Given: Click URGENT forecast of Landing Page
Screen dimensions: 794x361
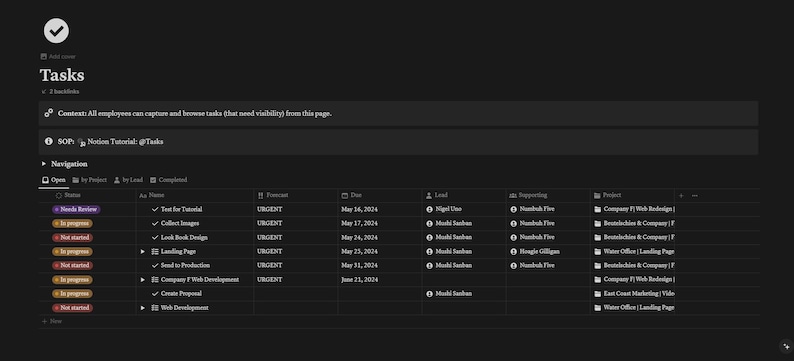Looking at the screenshot, I should pyautogui.click(x=269, y=252).
